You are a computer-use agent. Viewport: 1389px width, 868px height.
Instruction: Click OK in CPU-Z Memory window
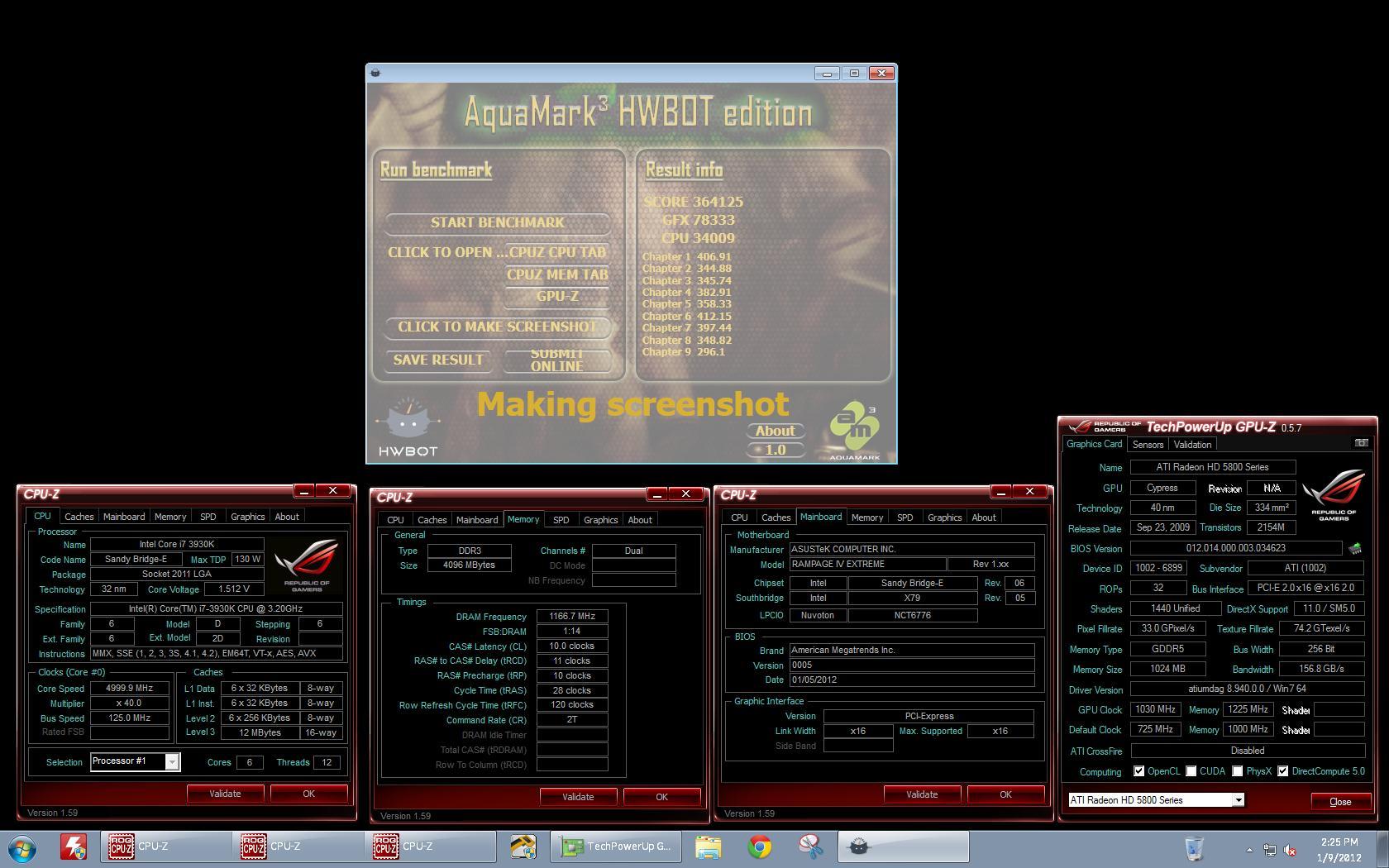pyautogui.click(x=661, y=797)
